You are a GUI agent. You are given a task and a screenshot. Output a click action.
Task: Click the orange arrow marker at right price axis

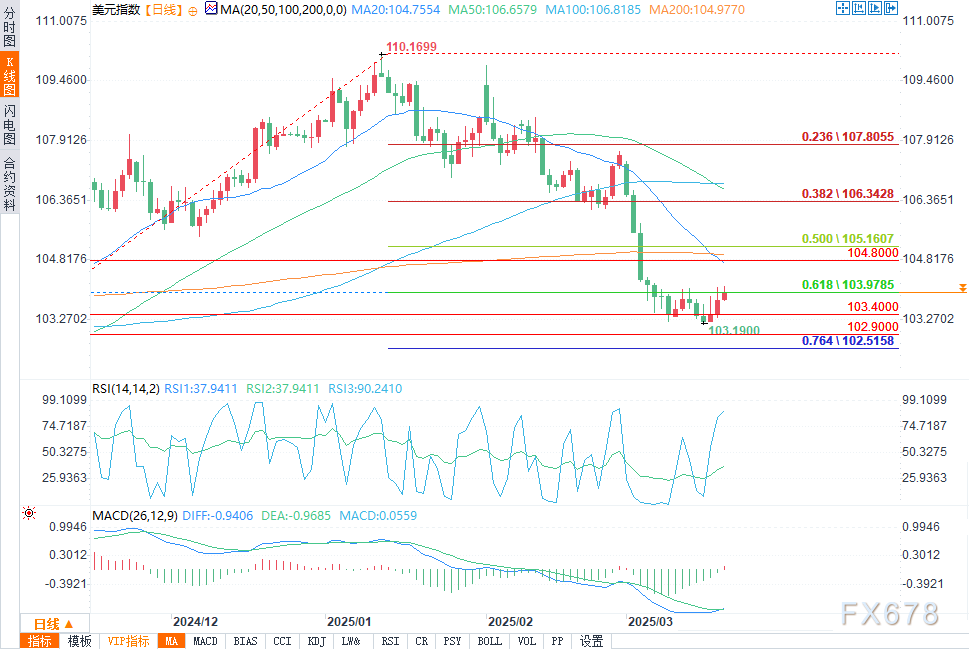963,288
